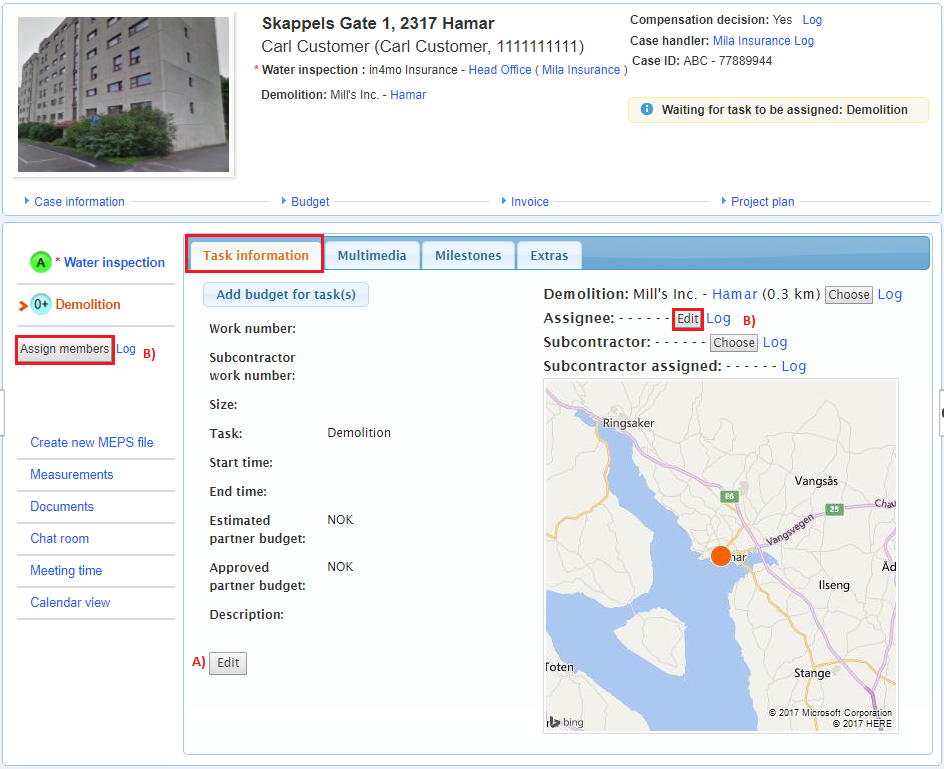Select the Extras tab
Viewport: 944px width, 769px height.
click(x=549, y=256)
